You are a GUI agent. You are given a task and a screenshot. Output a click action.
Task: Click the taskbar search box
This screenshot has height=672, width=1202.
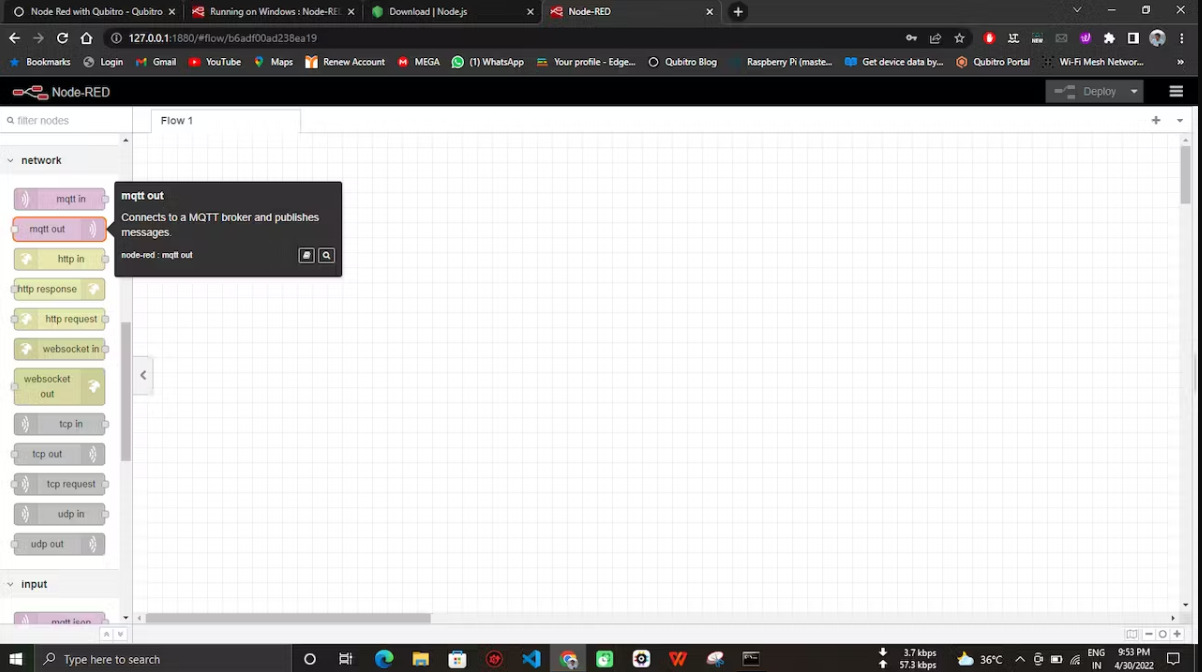pos(162,659)
